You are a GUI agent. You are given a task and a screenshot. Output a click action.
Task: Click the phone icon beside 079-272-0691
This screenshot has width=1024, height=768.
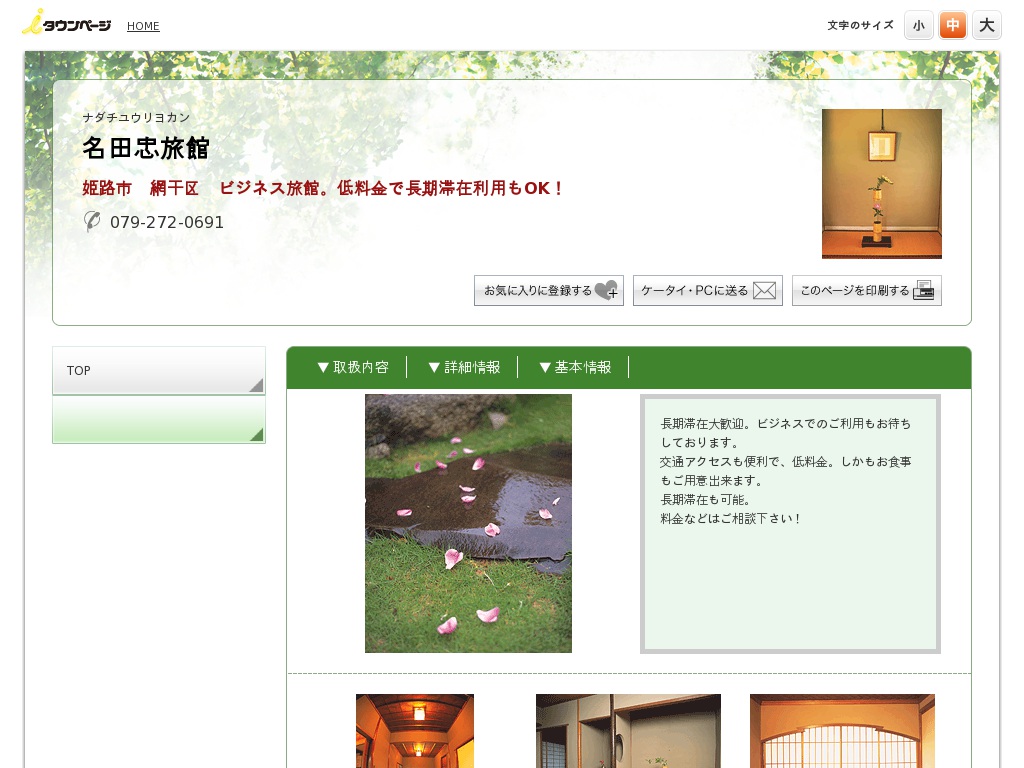click(x=92, y=221)
